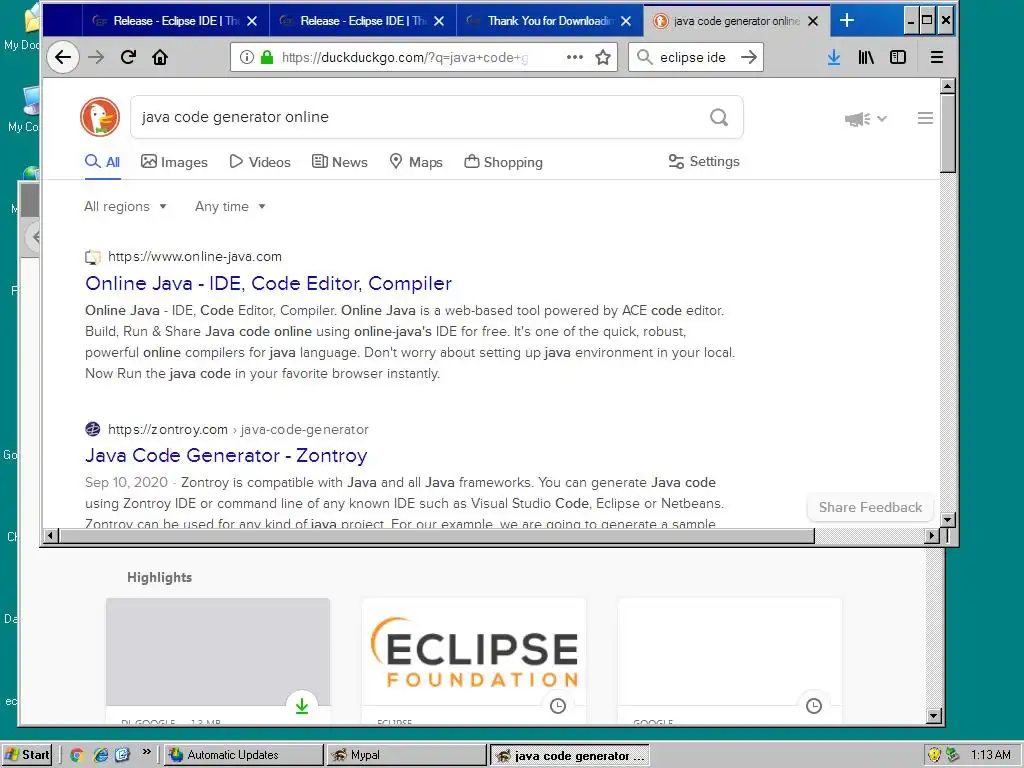The image size is (1024, 768).
Task: Bookmark this page with the star
Action: [x=603, y=57]
